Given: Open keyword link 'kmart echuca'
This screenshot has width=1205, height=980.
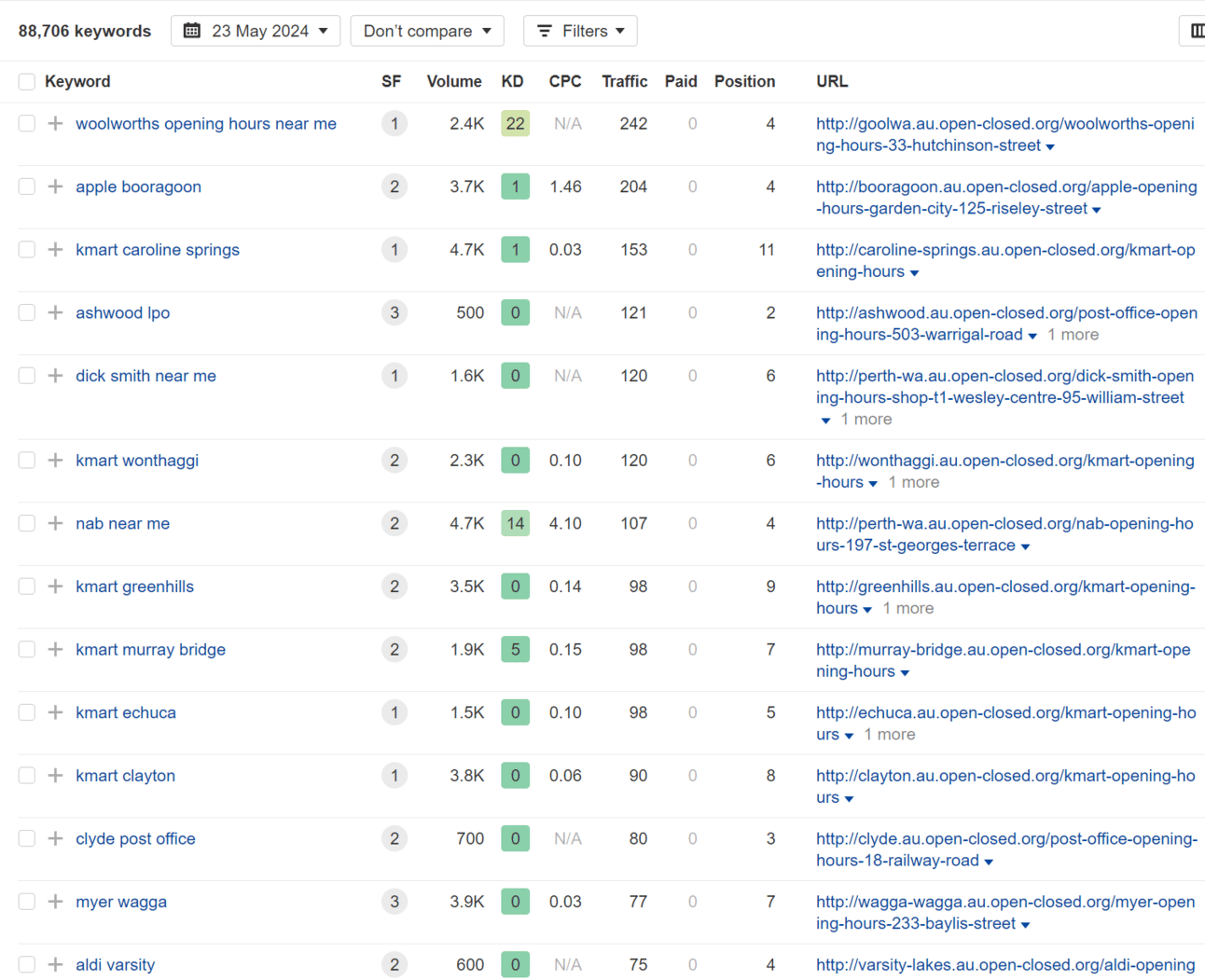Looking at the screenshot, I should pos(126,712).
